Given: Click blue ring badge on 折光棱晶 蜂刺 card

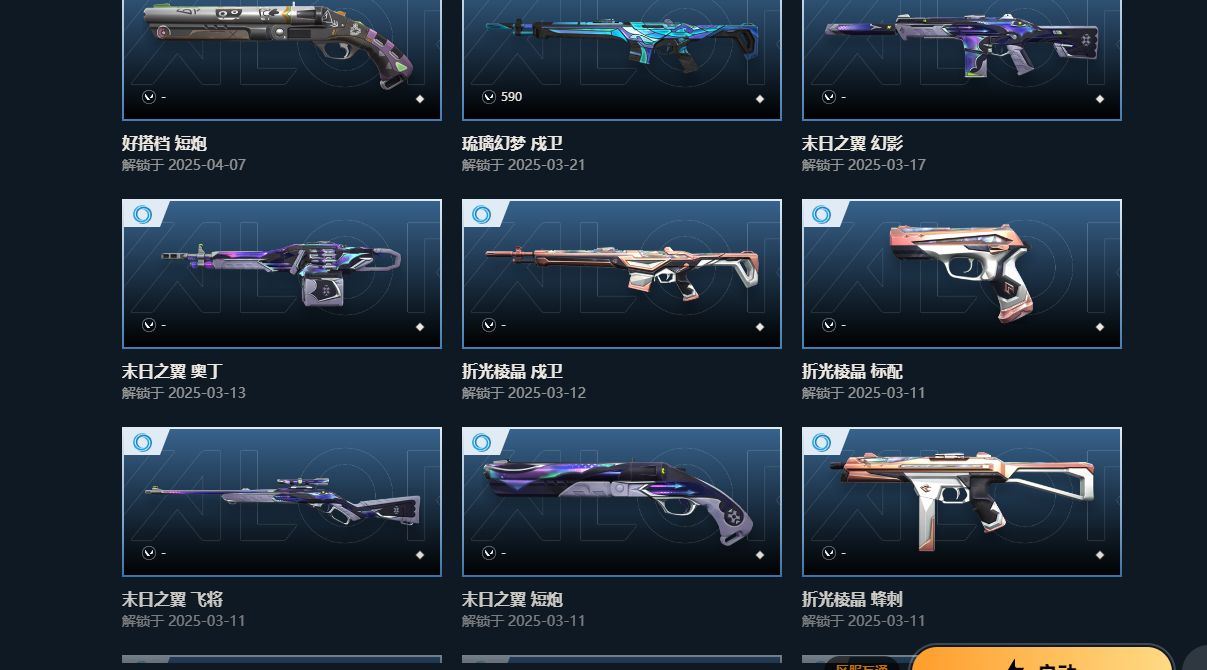Looking at the screenshot, I should [x=821, y=442].
